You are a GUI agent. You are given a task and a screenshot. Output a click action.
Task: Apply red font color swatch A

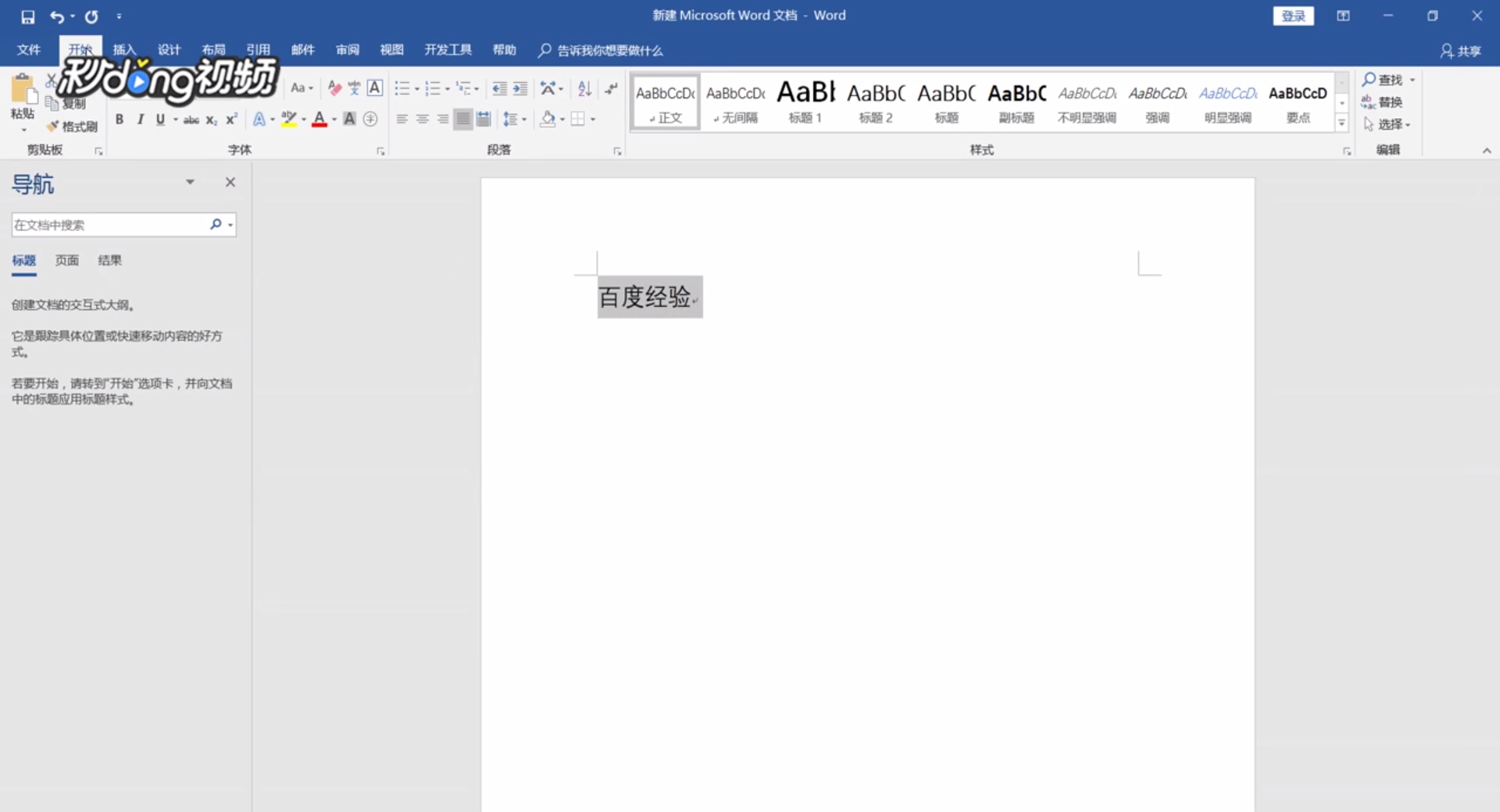coord(319,119)
